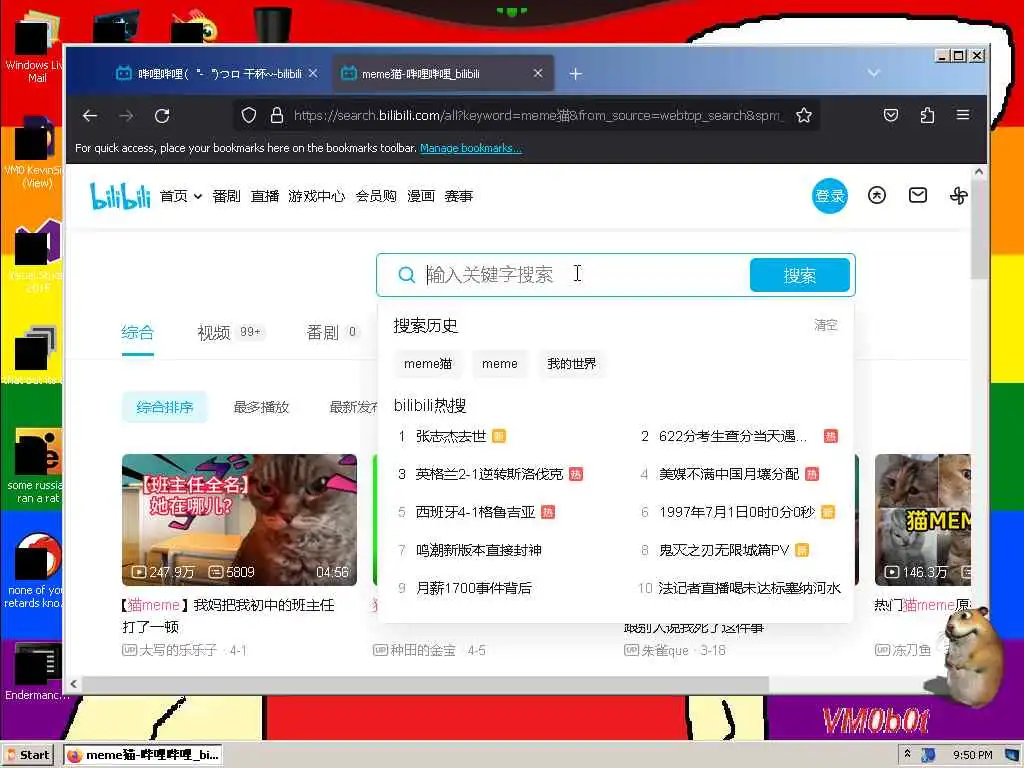
Task: Open the 漫画 nav menu item
Action: click(x=421, y=196)
